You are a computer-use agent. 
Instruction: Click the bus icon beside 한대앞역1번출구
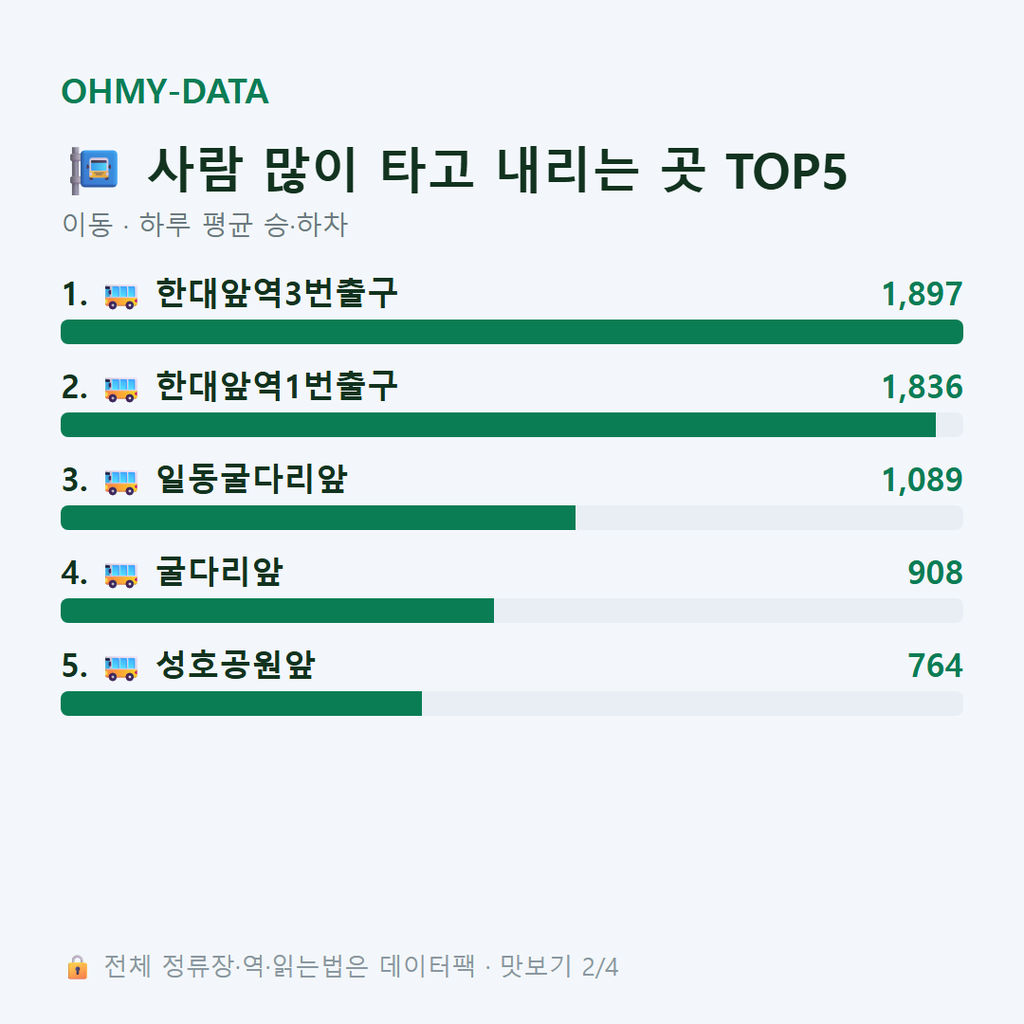tap(121, 389)
